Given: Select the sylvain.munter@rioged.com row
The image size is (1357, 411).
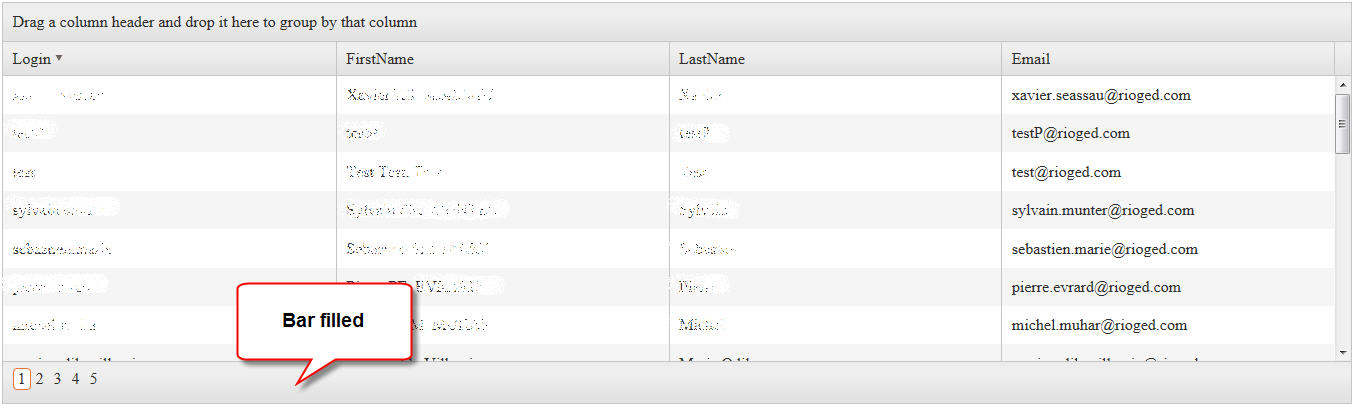Looking at the screenshot, I should (1103, 210).
